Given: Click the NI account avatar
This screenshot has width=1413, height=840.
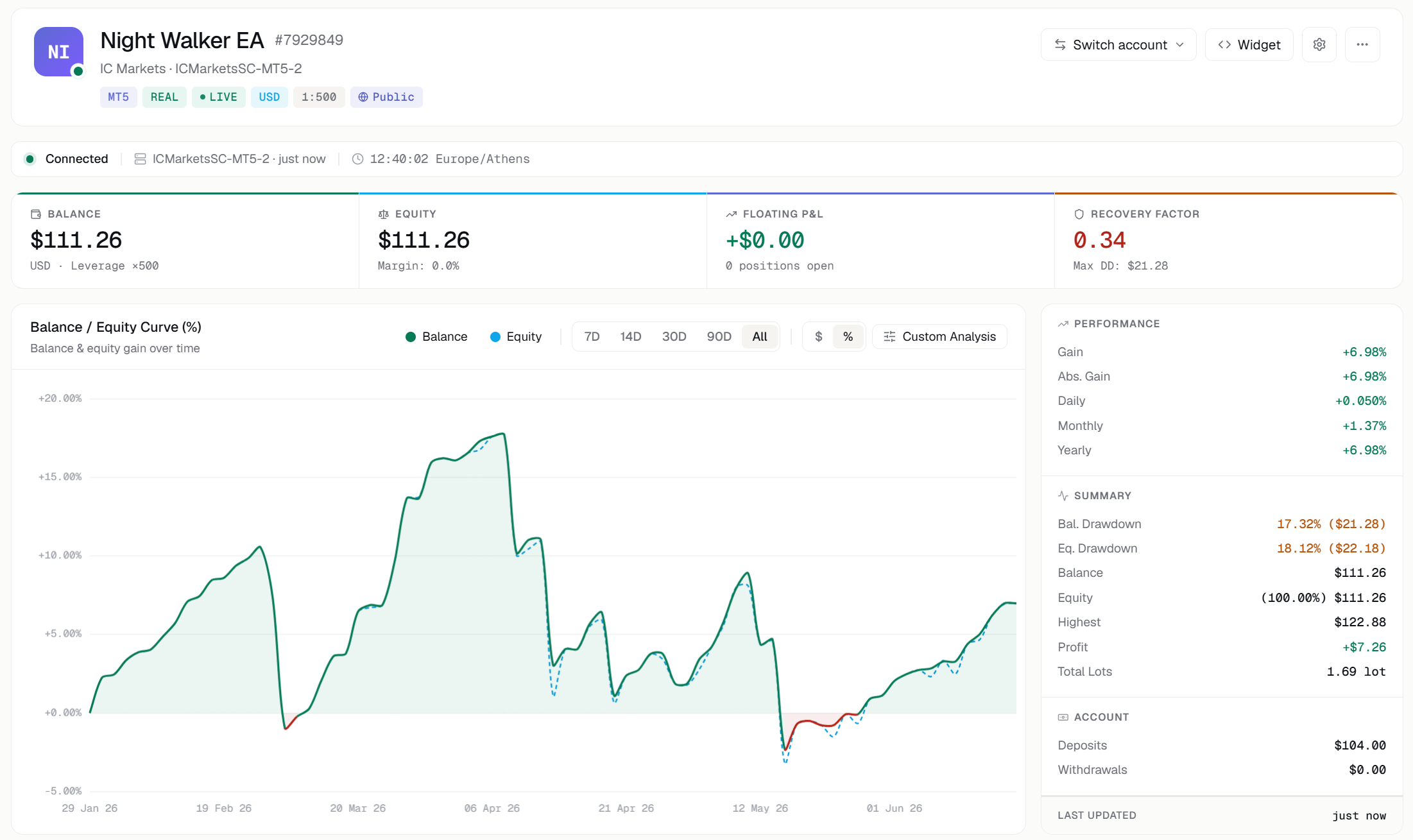Looking at the screenshot, I should (58, 52).
